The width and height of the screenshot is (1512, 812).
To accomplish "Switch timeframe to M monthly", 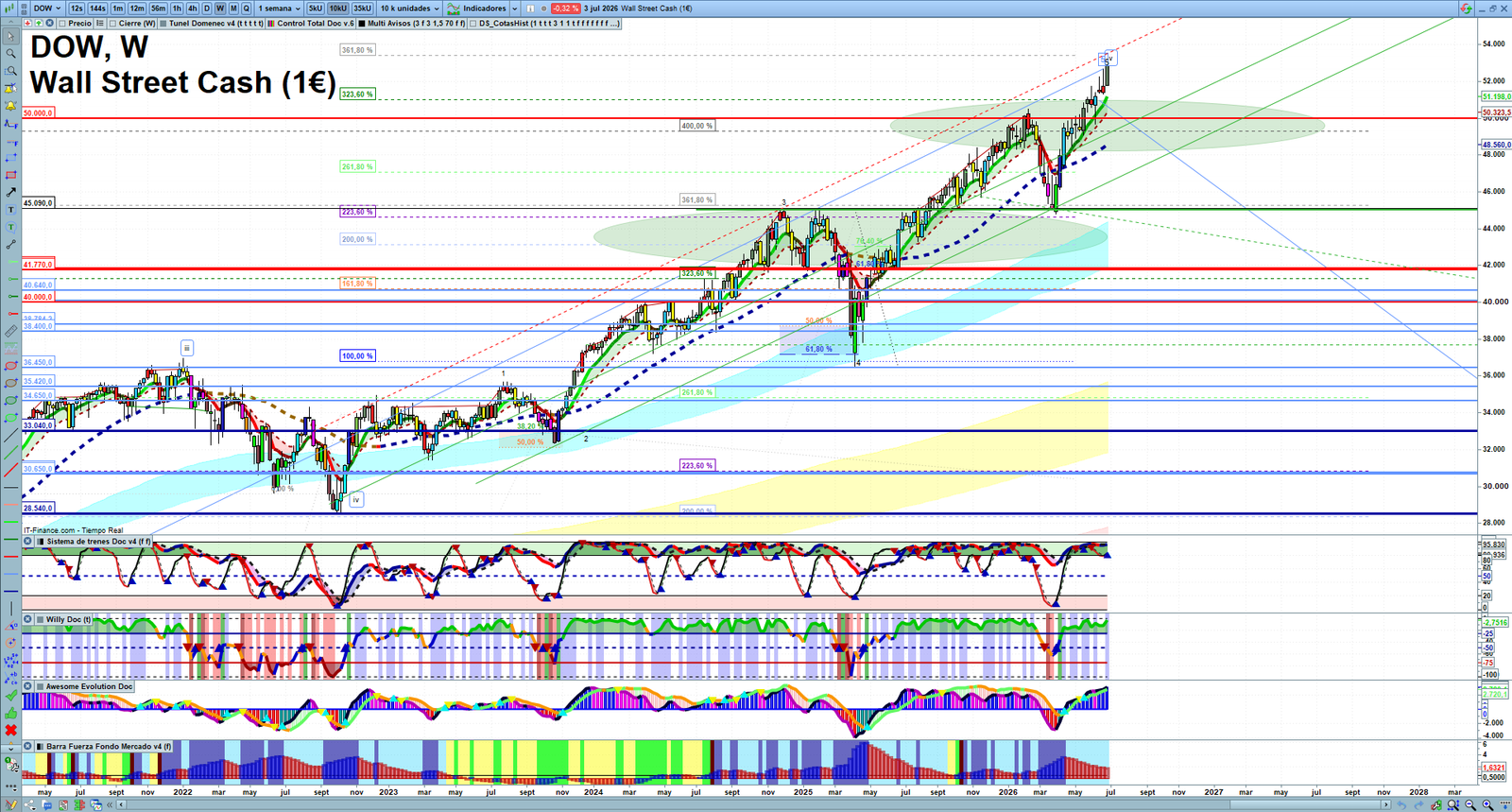I will click(x=233, y=9).
